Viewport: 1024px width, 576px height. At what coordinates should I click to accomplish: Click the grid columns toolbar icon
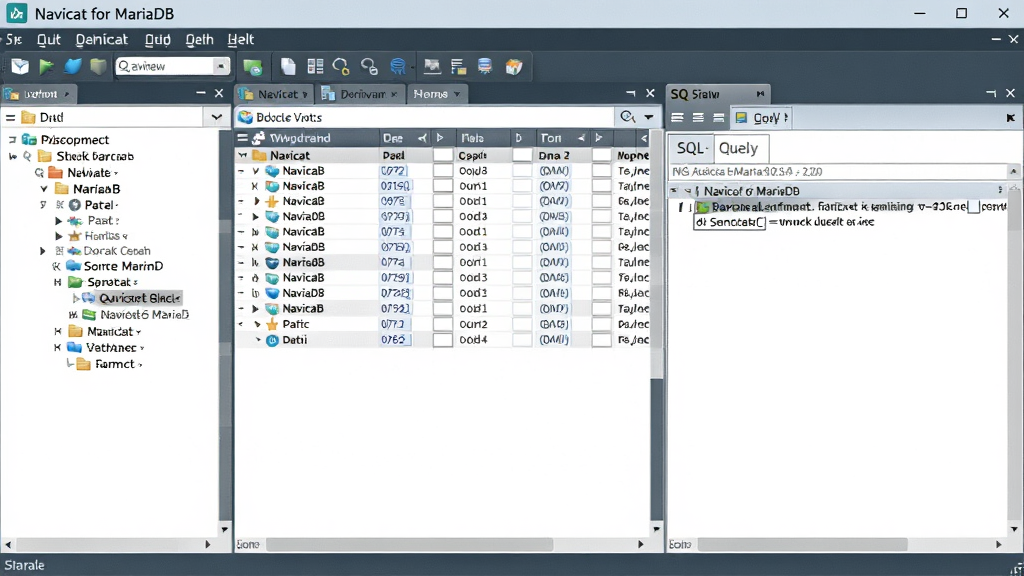pos(315,66)
